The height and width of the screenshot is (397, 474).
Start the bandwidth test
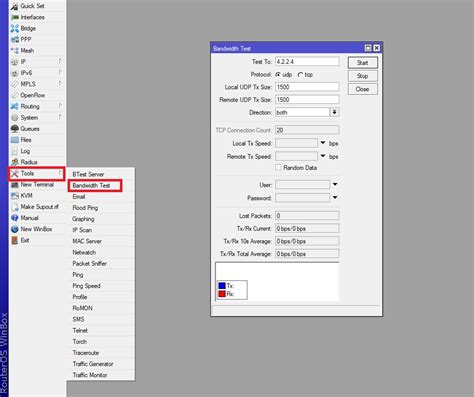coord(363,63)
